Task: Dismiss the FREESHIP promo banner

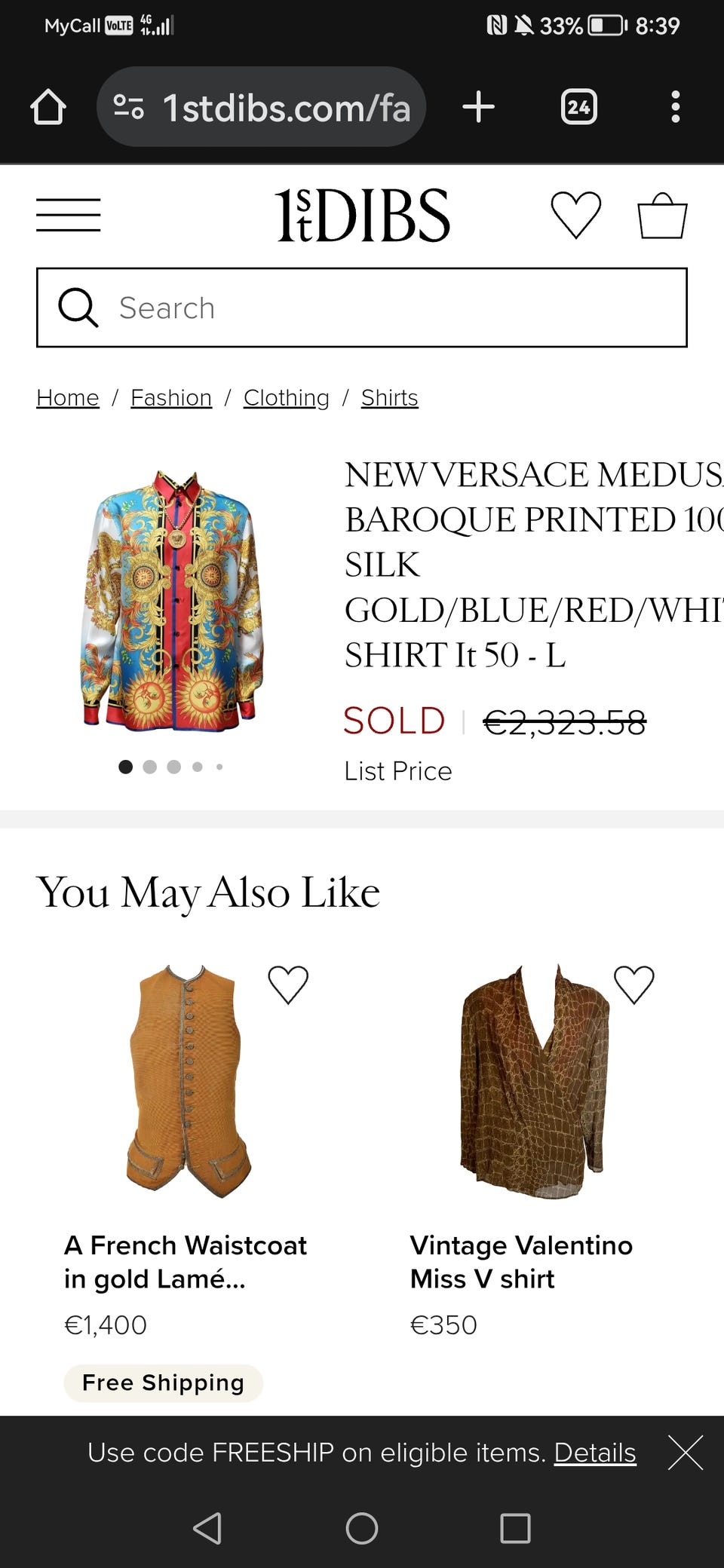Action: click(x=685, y=1453)
